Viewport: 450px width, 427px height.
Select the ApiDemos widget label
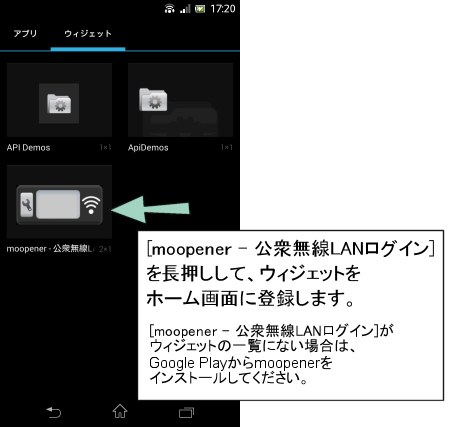coord(148,148)
